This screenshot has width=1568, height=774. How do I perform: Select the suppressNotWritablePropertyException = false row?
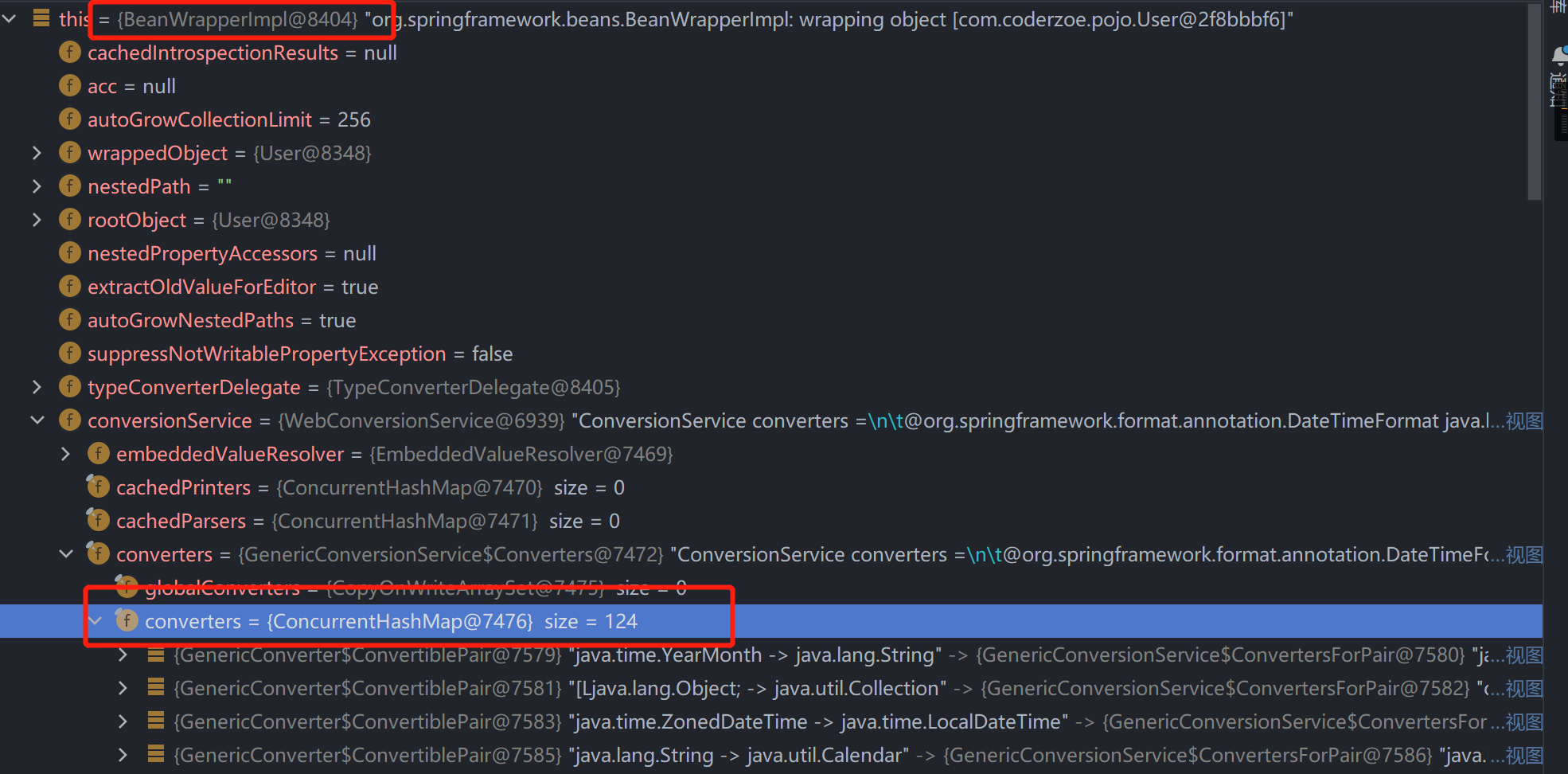coord(771,354)
